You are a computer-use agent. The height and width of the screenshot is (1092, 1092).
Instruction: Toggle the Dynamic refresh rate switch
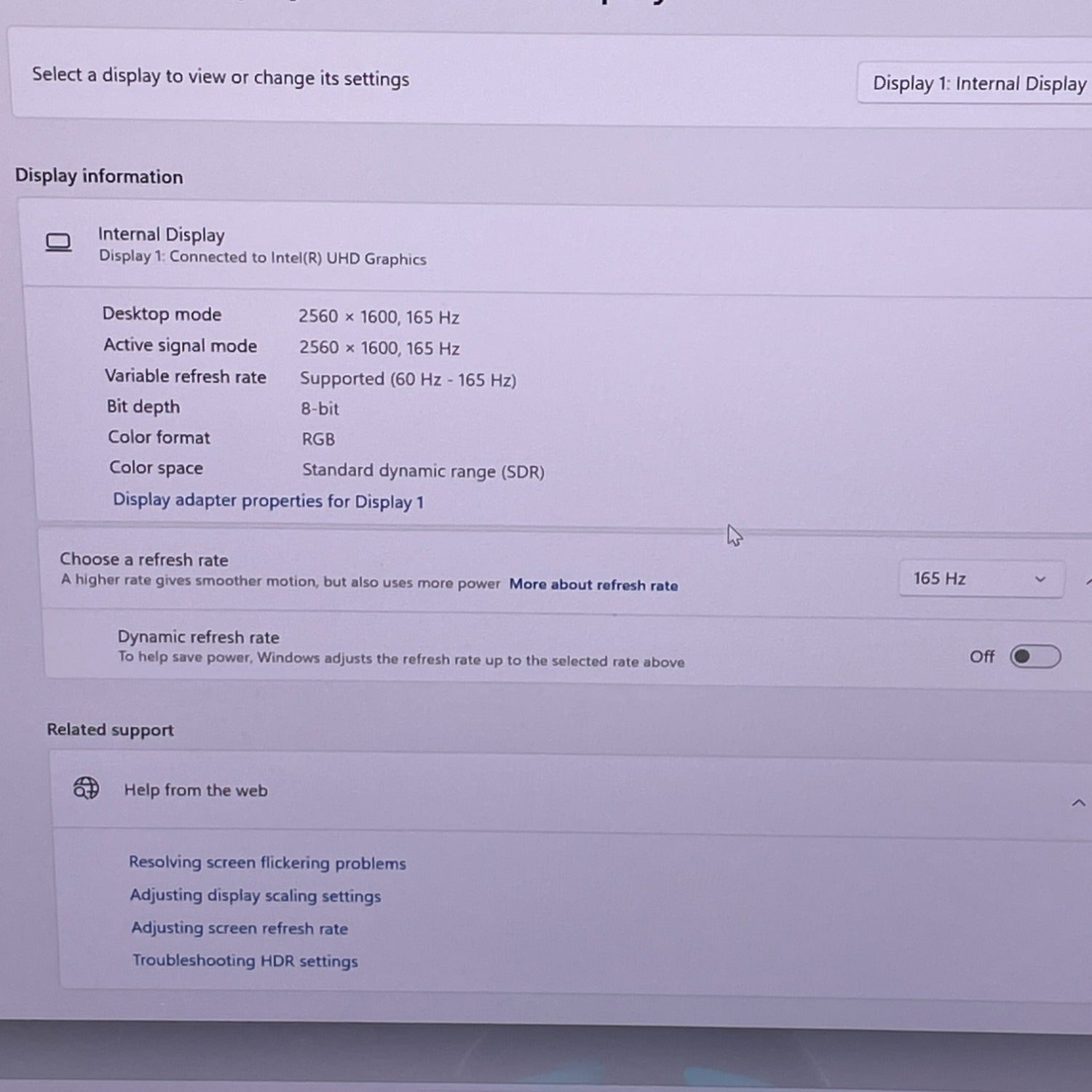click(1034, 657)
